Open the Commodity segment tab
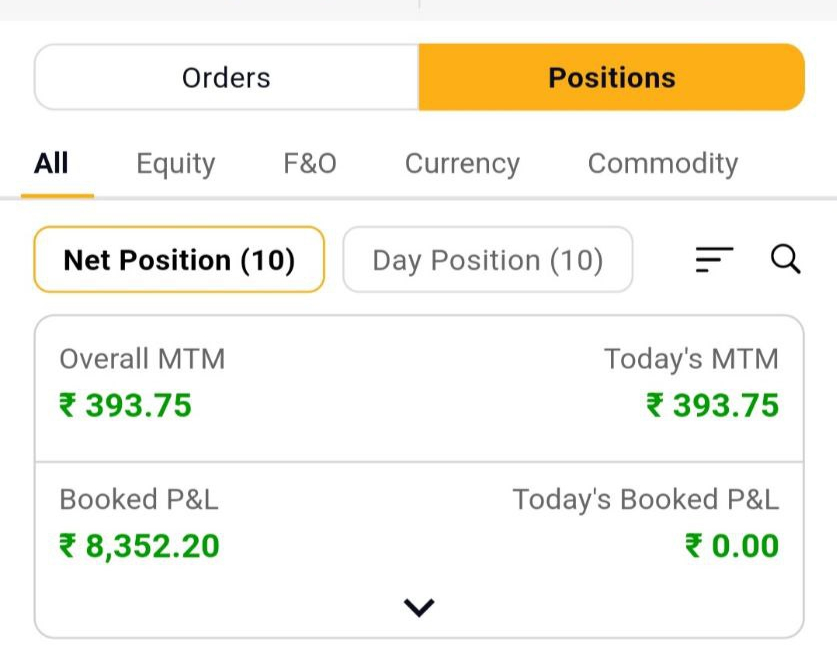The image size is (837, 670). [x=663, y=164]
